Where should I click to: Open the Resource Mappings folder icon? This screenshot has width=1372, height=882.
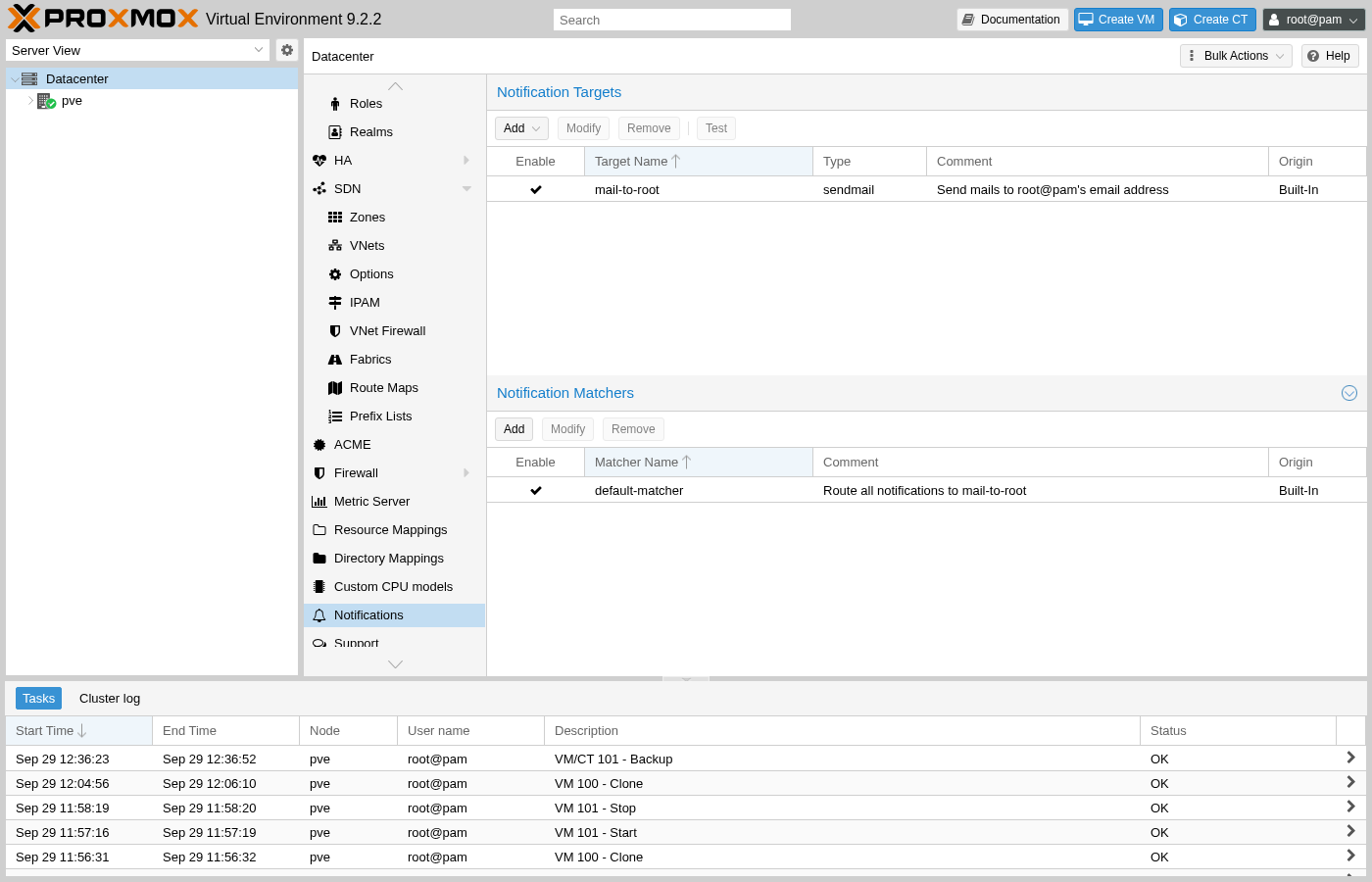pyautogui.click(x=319, y=530)
